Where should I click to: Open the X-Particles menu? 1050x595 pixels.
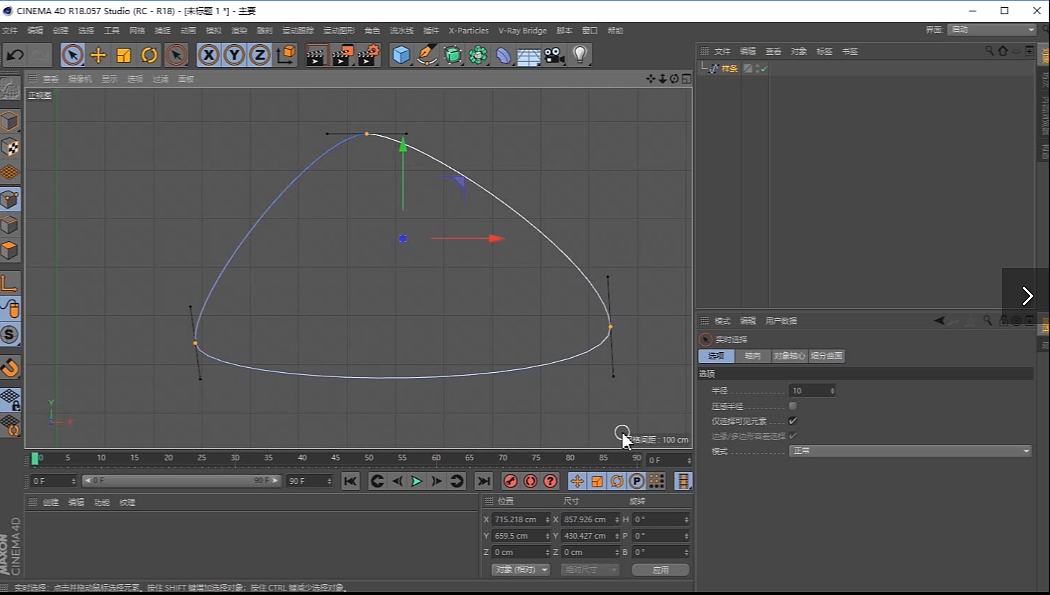pos(469,31)
